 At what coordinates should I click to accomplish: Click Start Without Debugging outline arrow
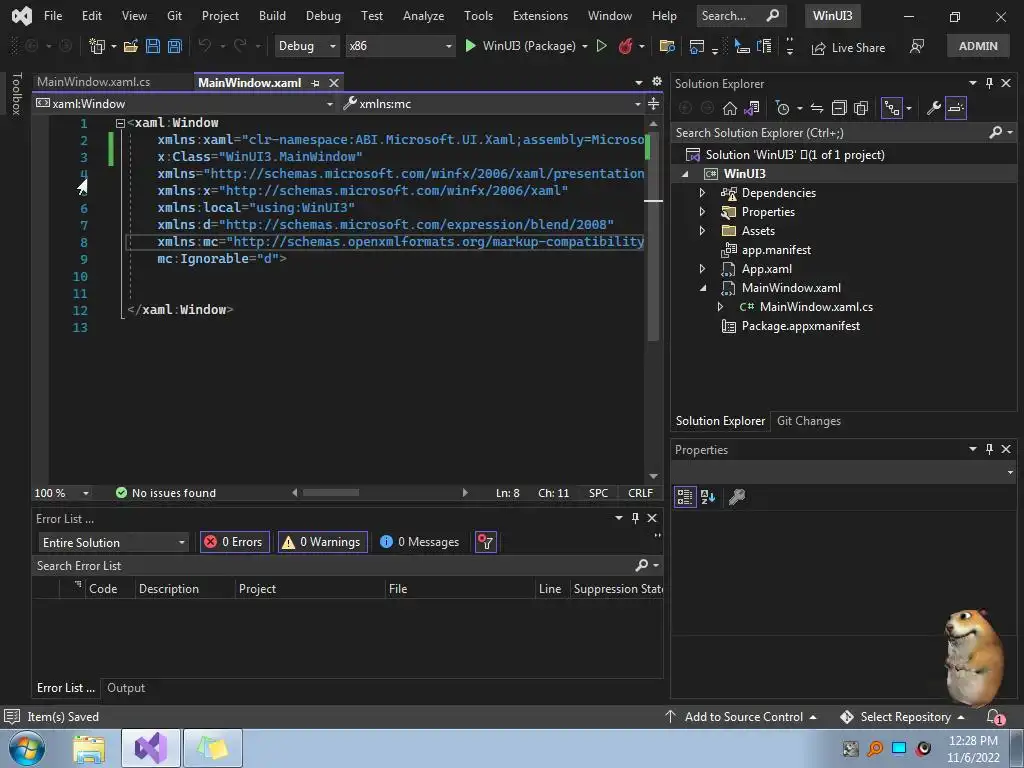coord(601,46)
